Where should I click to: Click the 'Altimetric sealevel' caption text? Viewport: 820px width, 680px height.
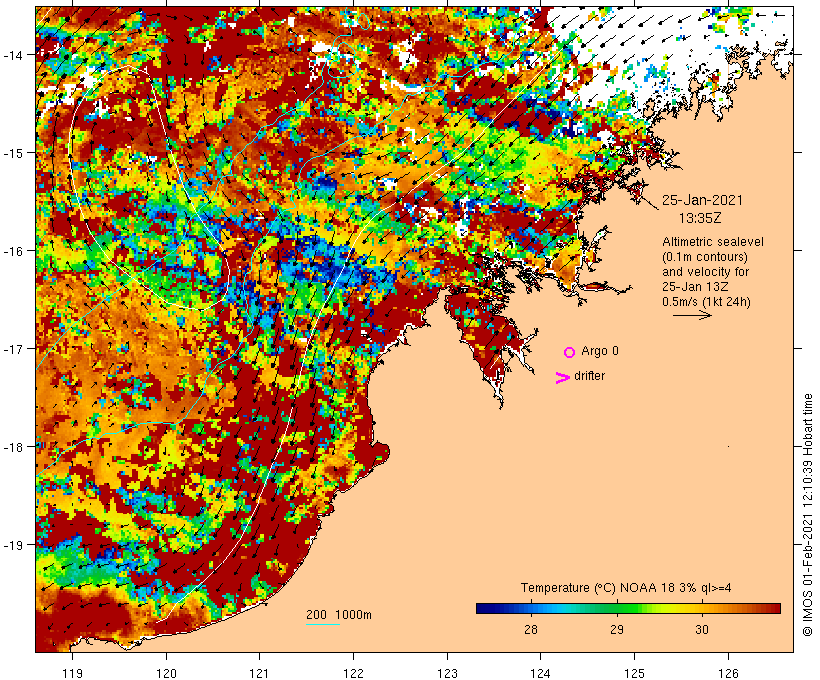pos(713,242)
